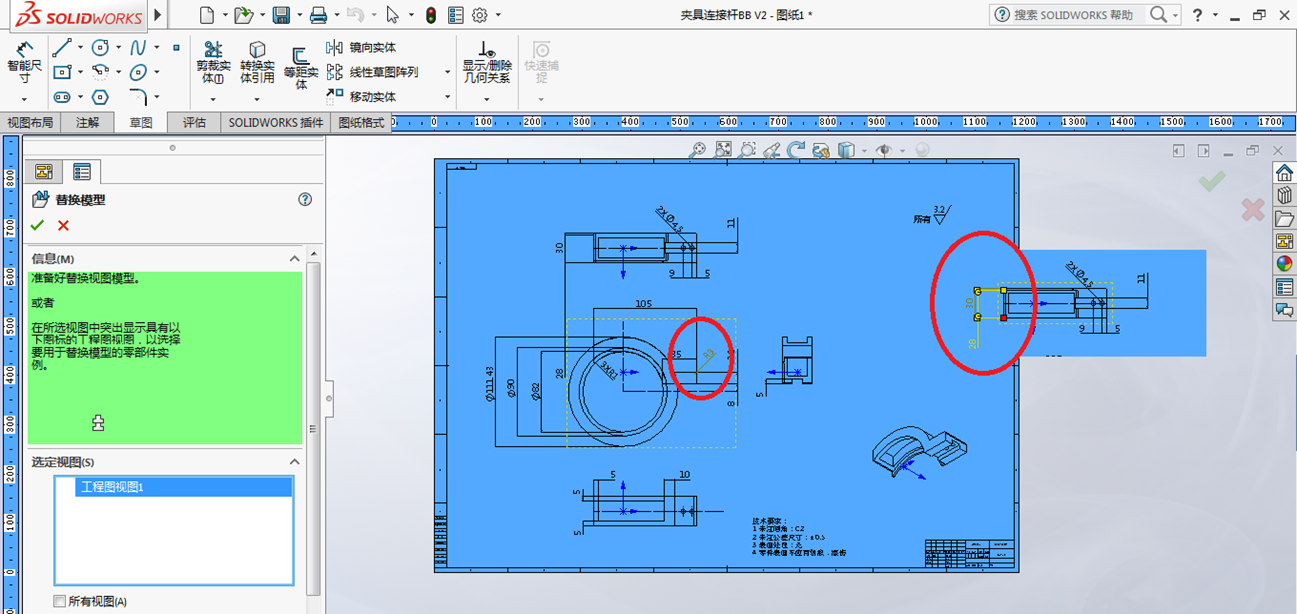Click the Rotate view icon
This screenshot has height=614, width=1297.
[796, 150]
